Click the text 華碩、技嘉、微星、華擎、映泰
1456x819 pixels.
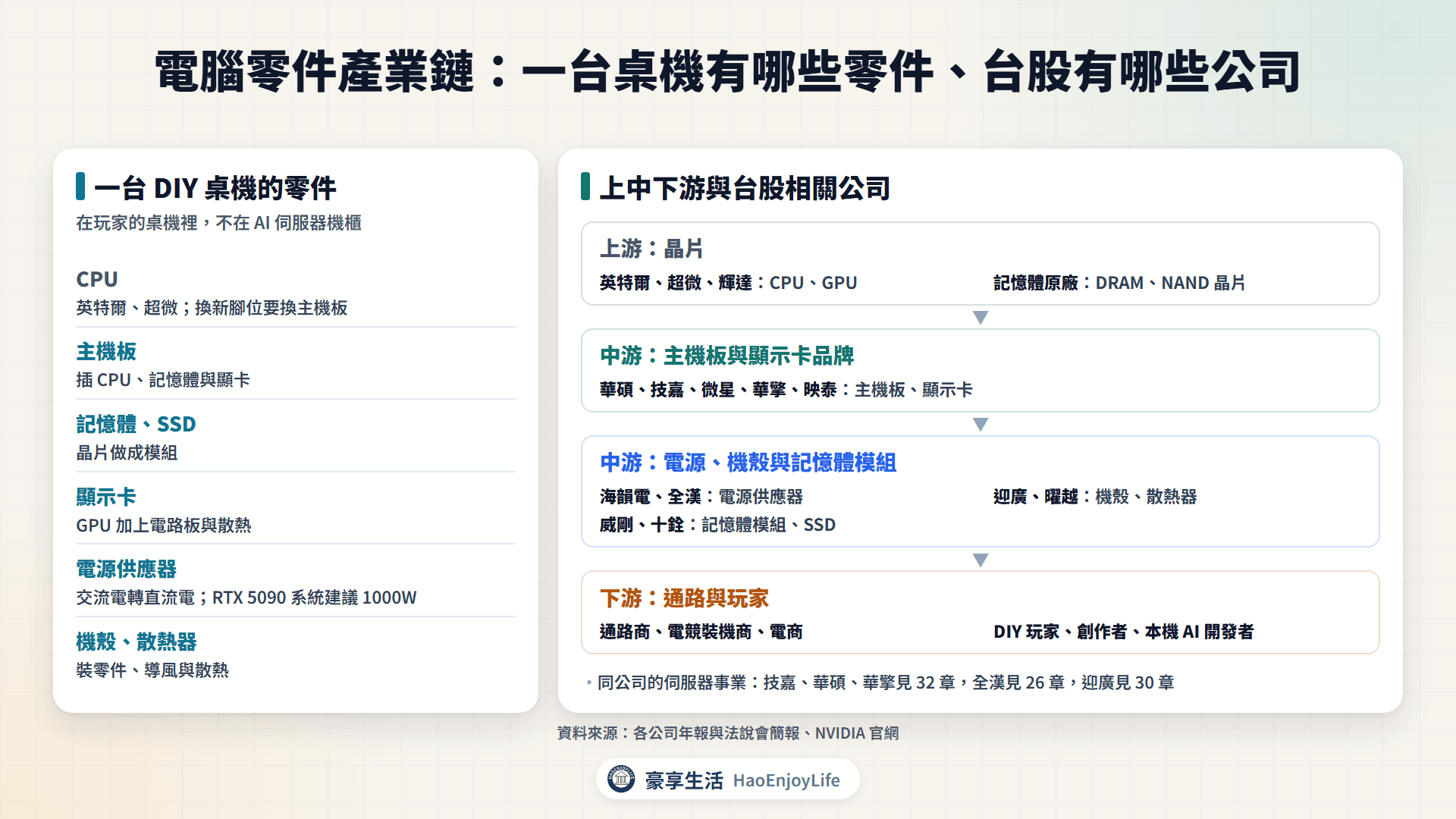point(718,390)
